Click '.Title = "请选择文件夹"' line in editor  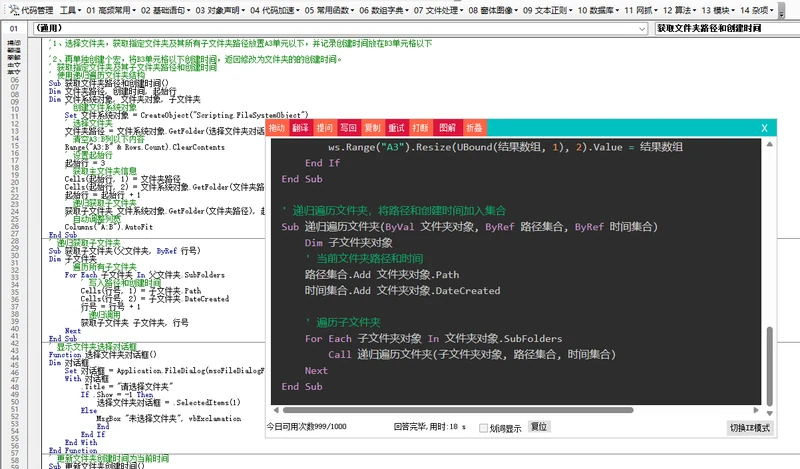pyautogui.click(x=129, y=386)
